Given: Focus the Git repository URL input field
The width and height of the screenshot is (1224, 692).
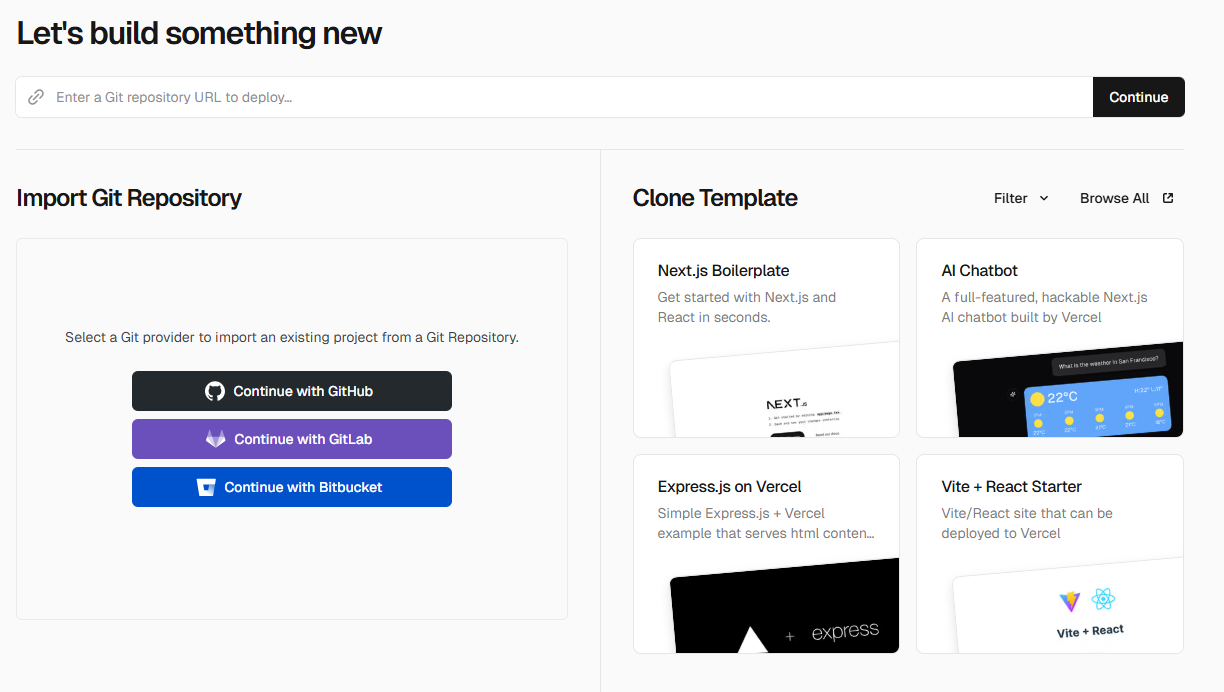Looking at the screenshot, I should [554, 97].
